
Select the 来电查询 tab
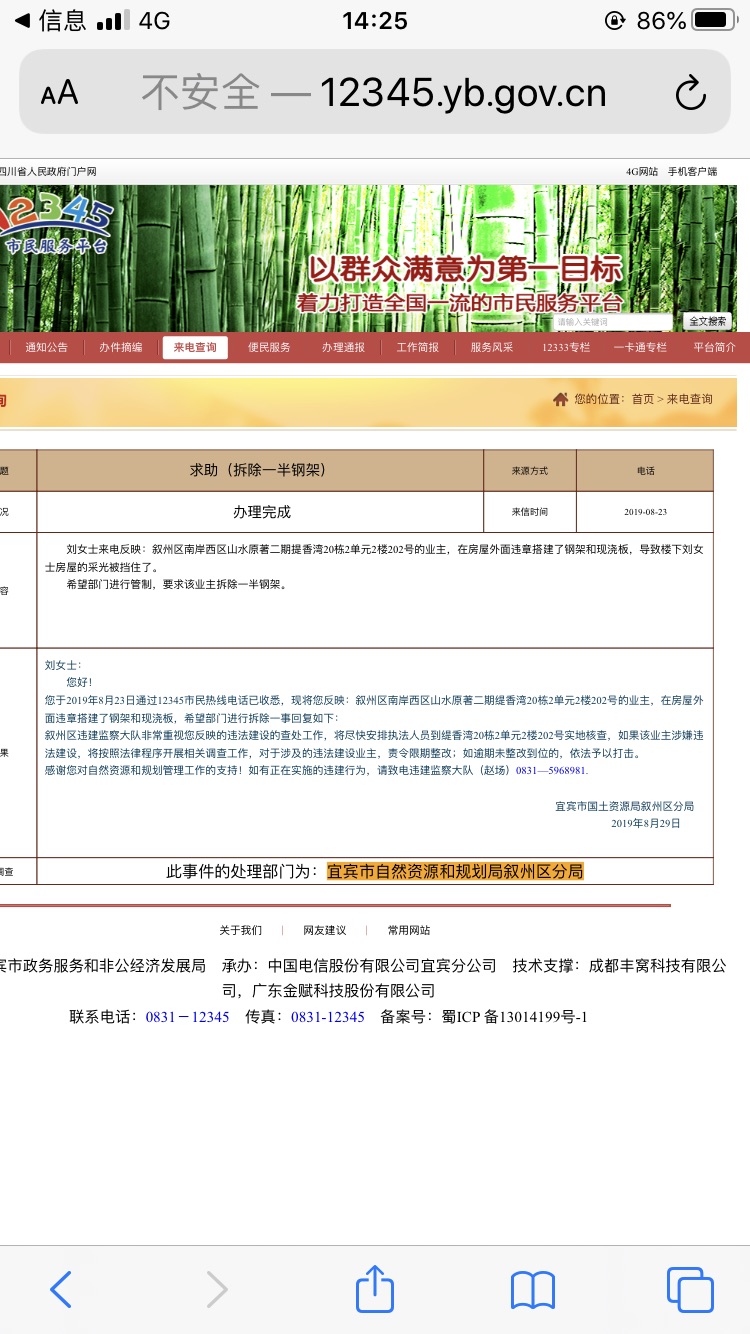click(195, 347)
